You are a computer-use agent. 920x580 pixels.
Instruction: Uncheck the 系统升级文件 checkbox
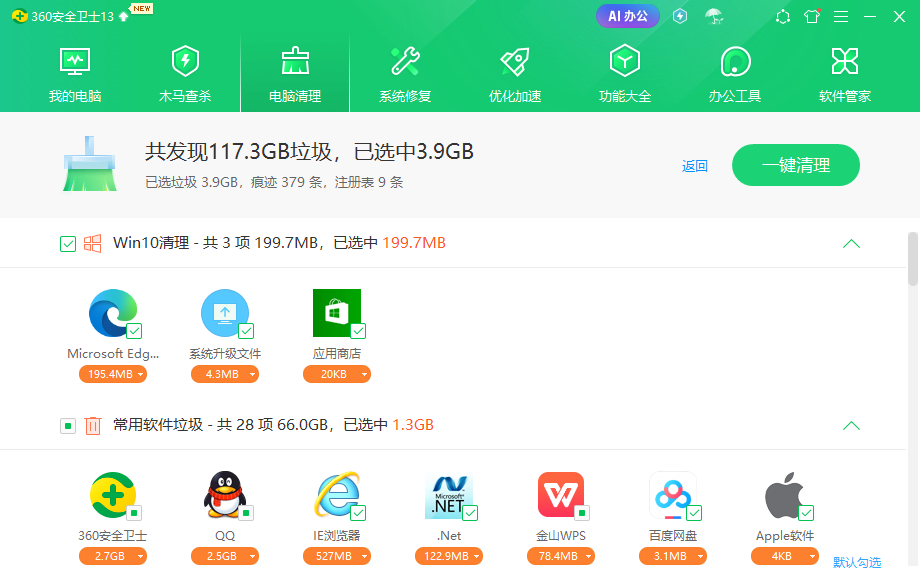[246, 331]
